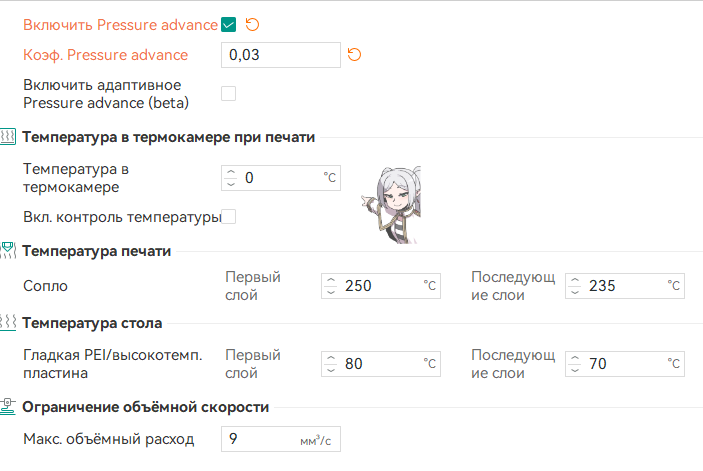Click "Включить адаптивное Pressure advance (beta)" label
This screenshot has width=703, height=471.
point(106,94)
